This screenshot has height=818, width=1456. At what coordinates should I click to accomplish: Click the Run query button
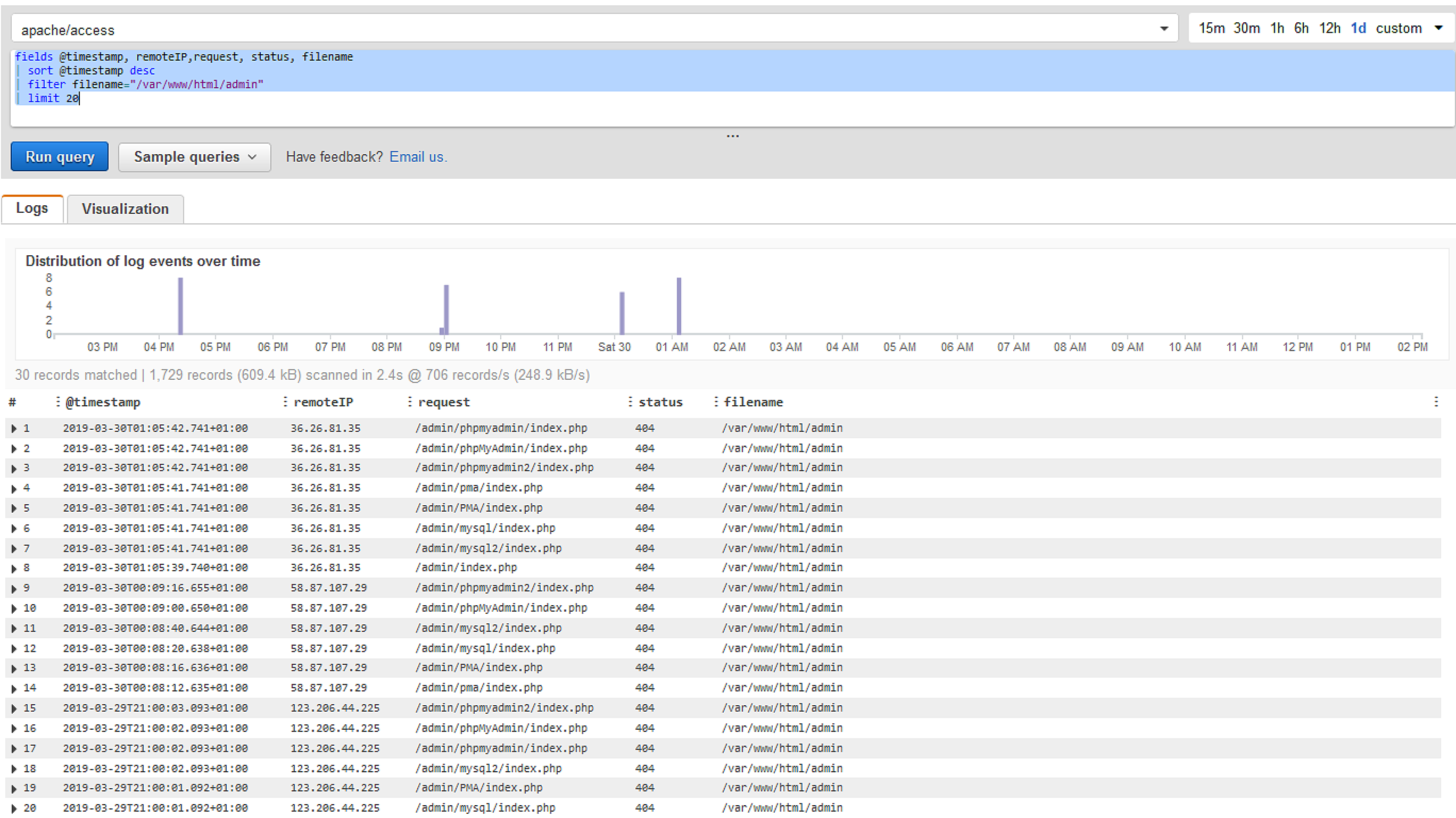click(60, 156)
